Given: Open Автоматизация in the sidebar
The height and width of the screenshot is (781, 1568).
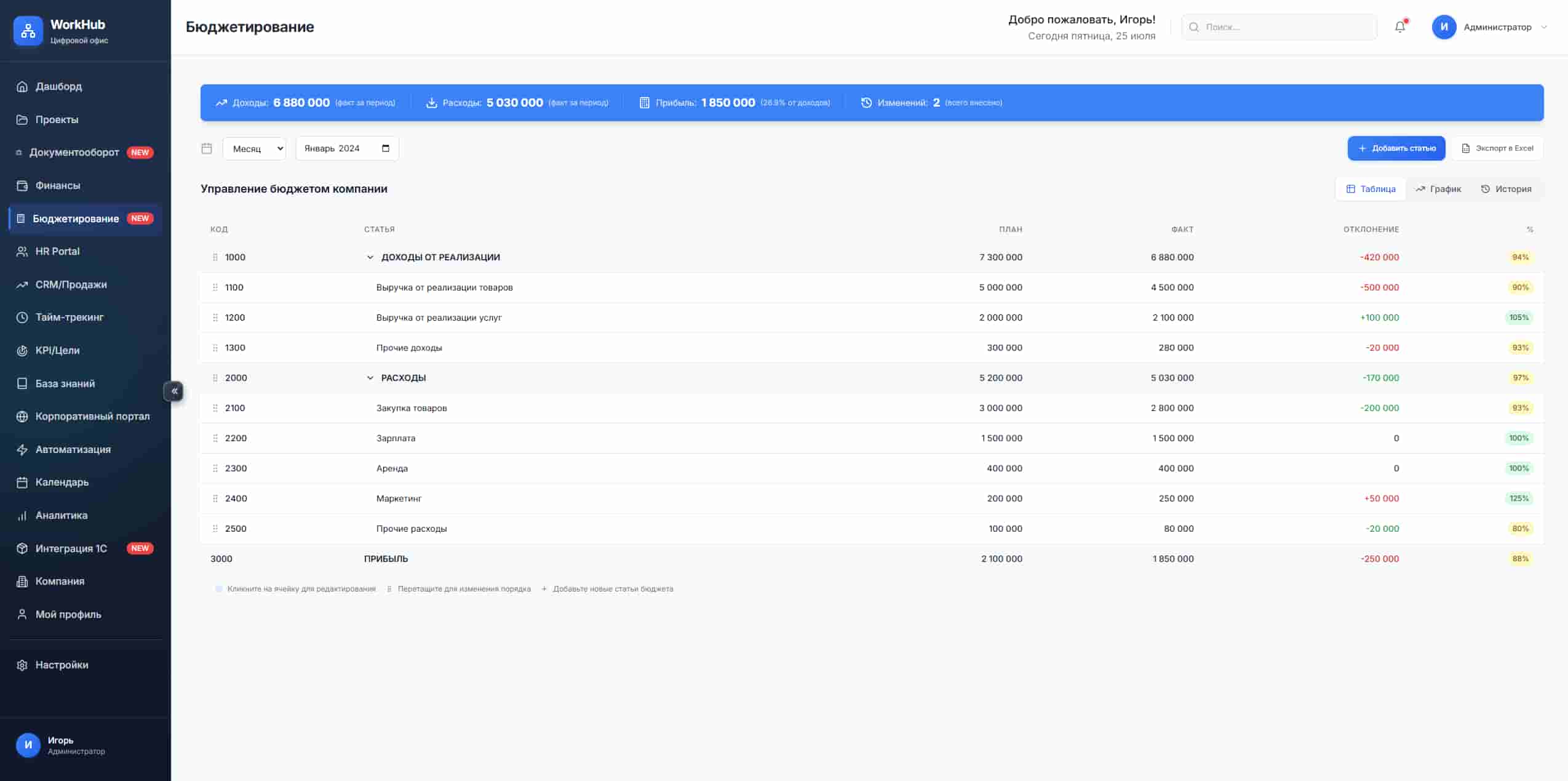Looking at the screenshot, I should (73, 449).
